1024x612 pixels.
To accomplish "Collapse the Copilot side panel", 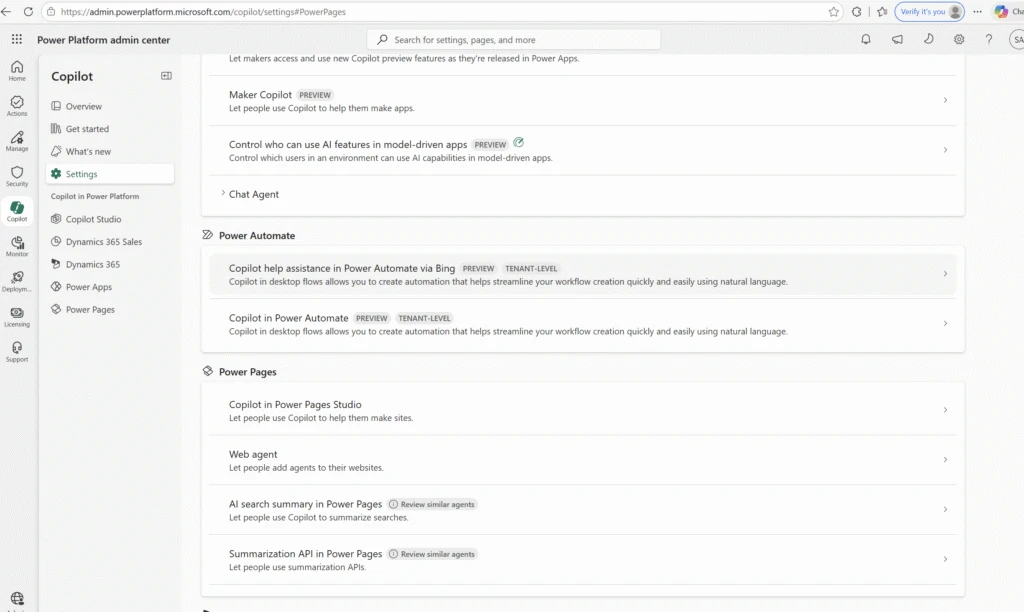I will [x=166, y=76].
